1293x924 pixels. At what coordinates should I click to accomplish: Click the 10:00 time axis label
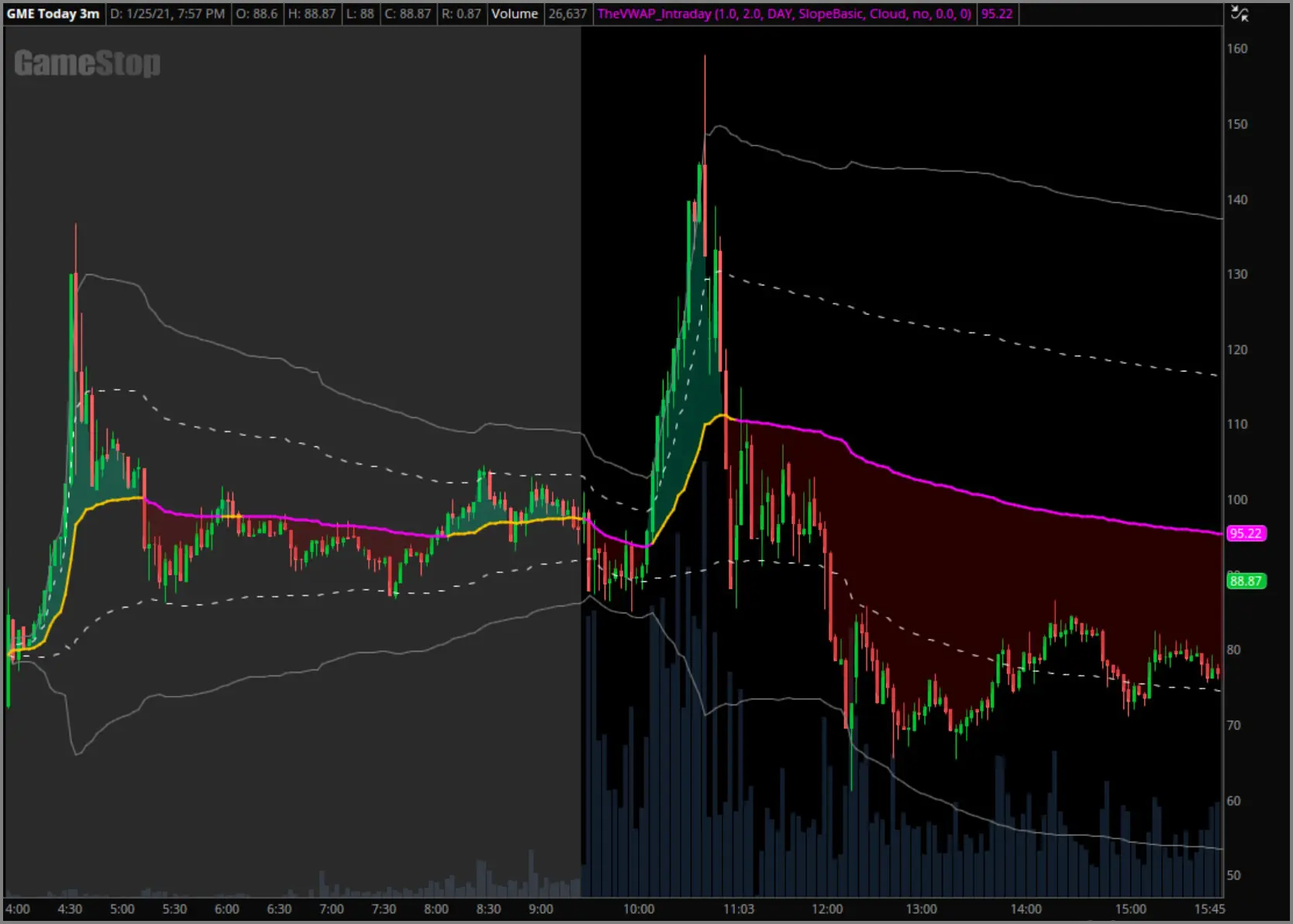click(639, 909)
